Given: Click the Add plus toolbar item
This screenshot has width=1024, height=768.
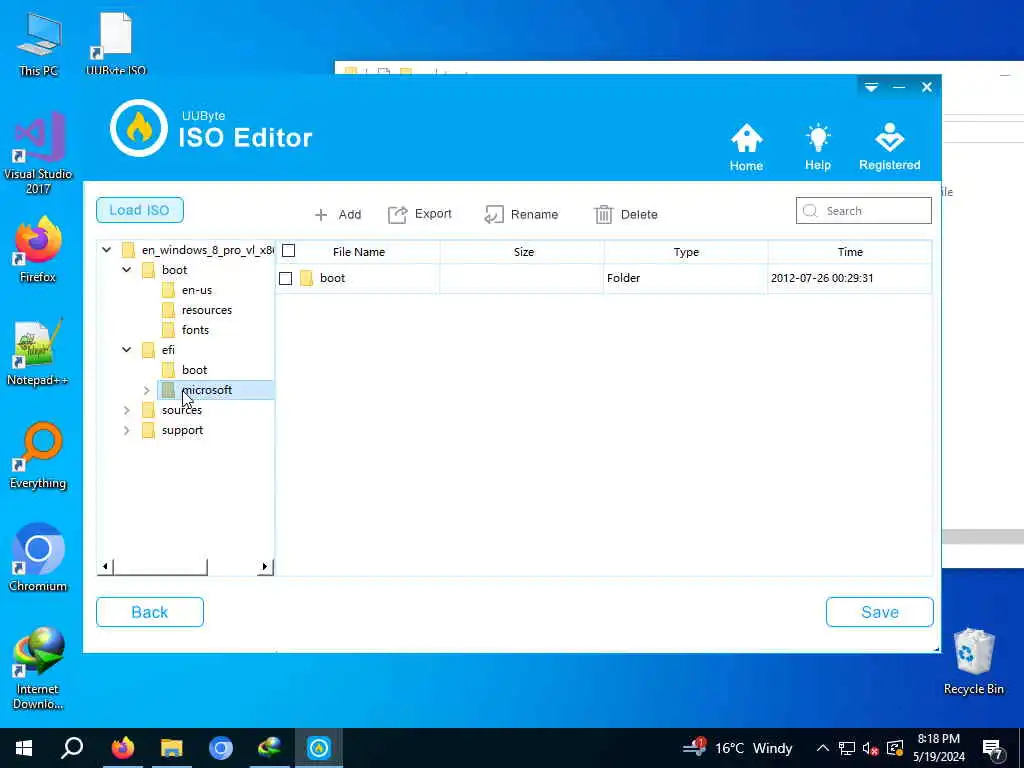Looking at the screenshot, I should [x=338, y=214].
